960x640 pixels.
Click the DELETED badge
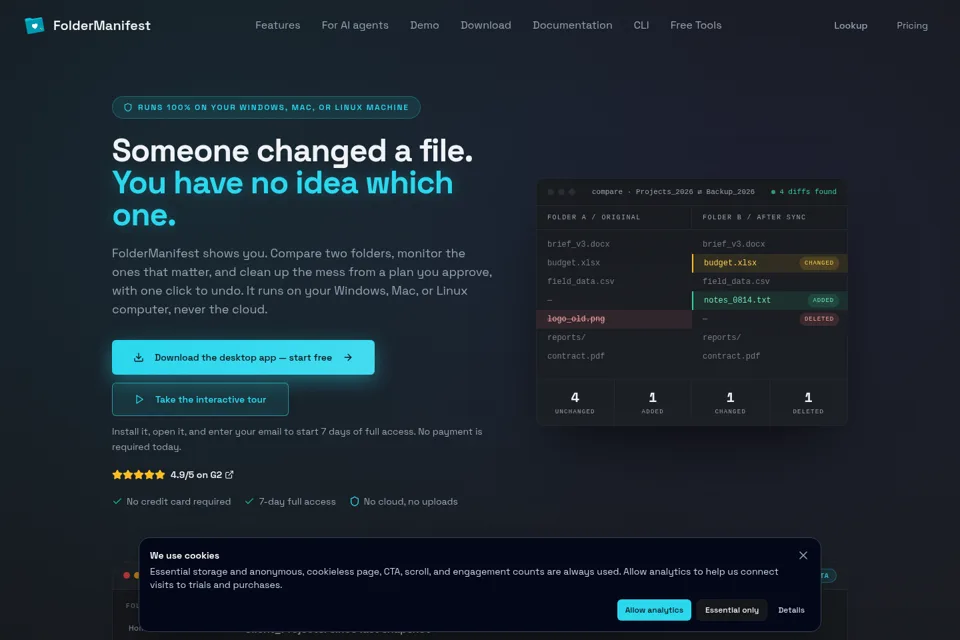(819, 318)
